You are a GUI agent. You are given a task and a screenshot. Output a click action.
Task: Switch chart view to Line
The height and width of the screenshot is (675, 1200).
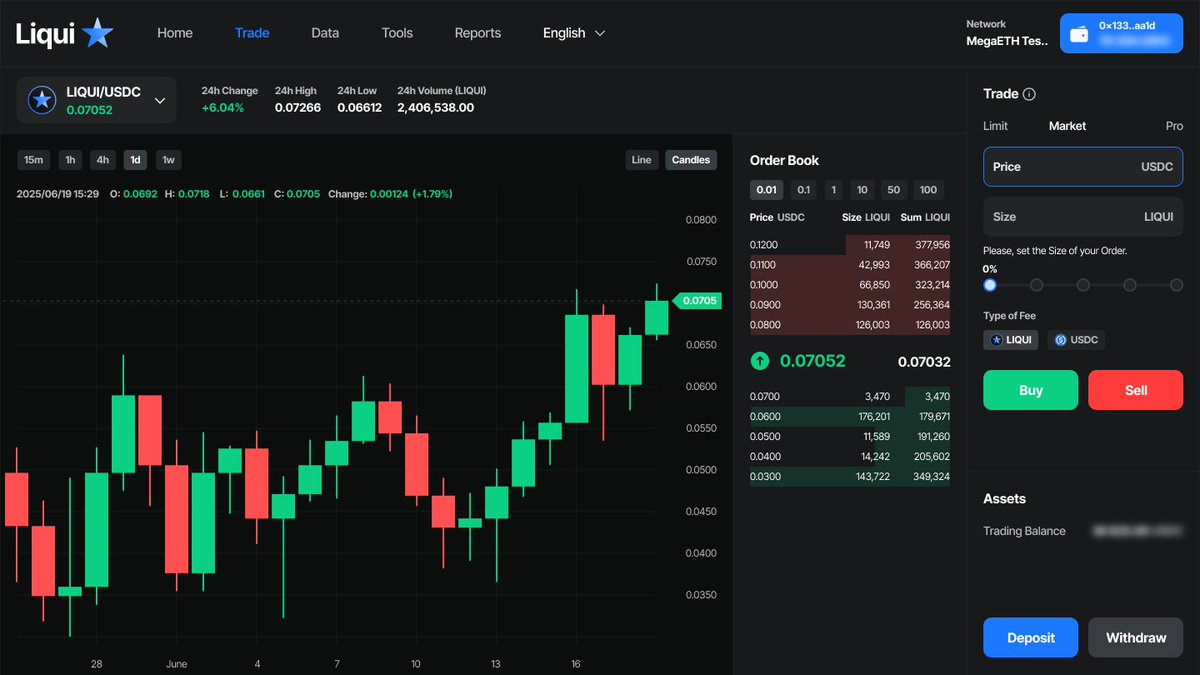tap(641, 159)
